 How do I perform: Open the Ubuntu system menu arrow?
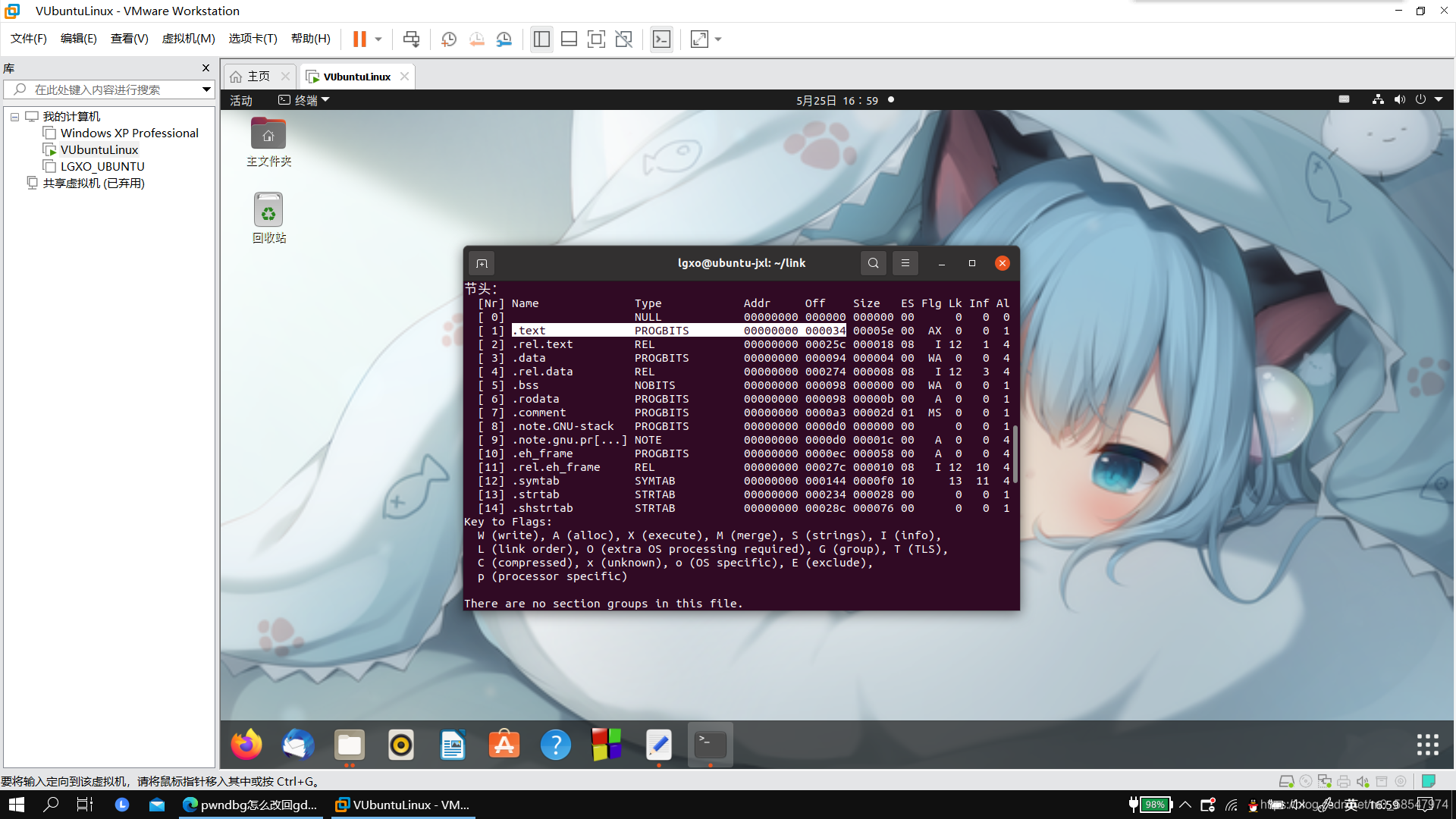pos(1439,100)
